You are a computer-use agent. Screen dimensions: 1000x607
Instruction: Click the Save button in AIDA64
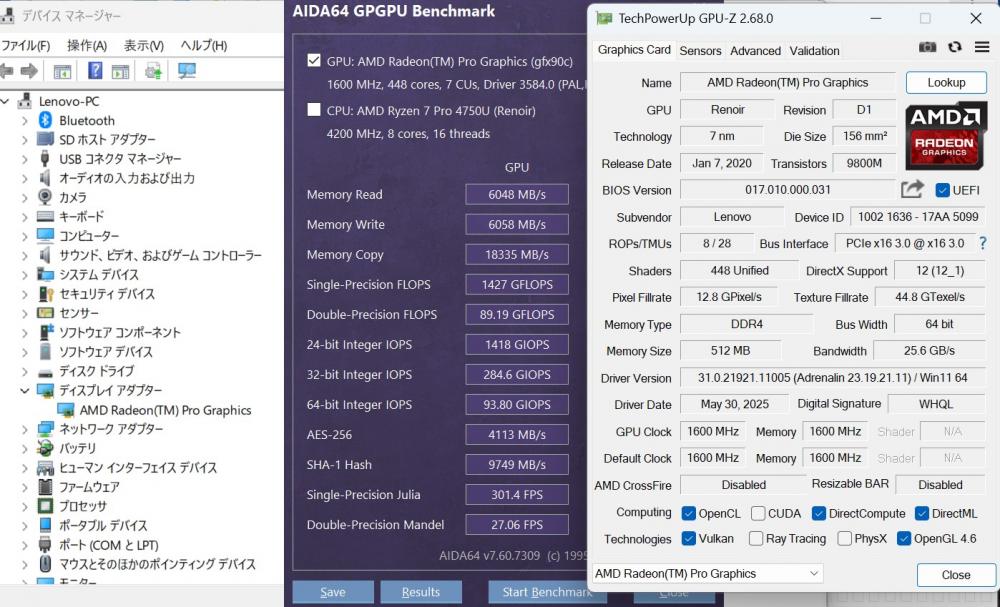[333, 592]
